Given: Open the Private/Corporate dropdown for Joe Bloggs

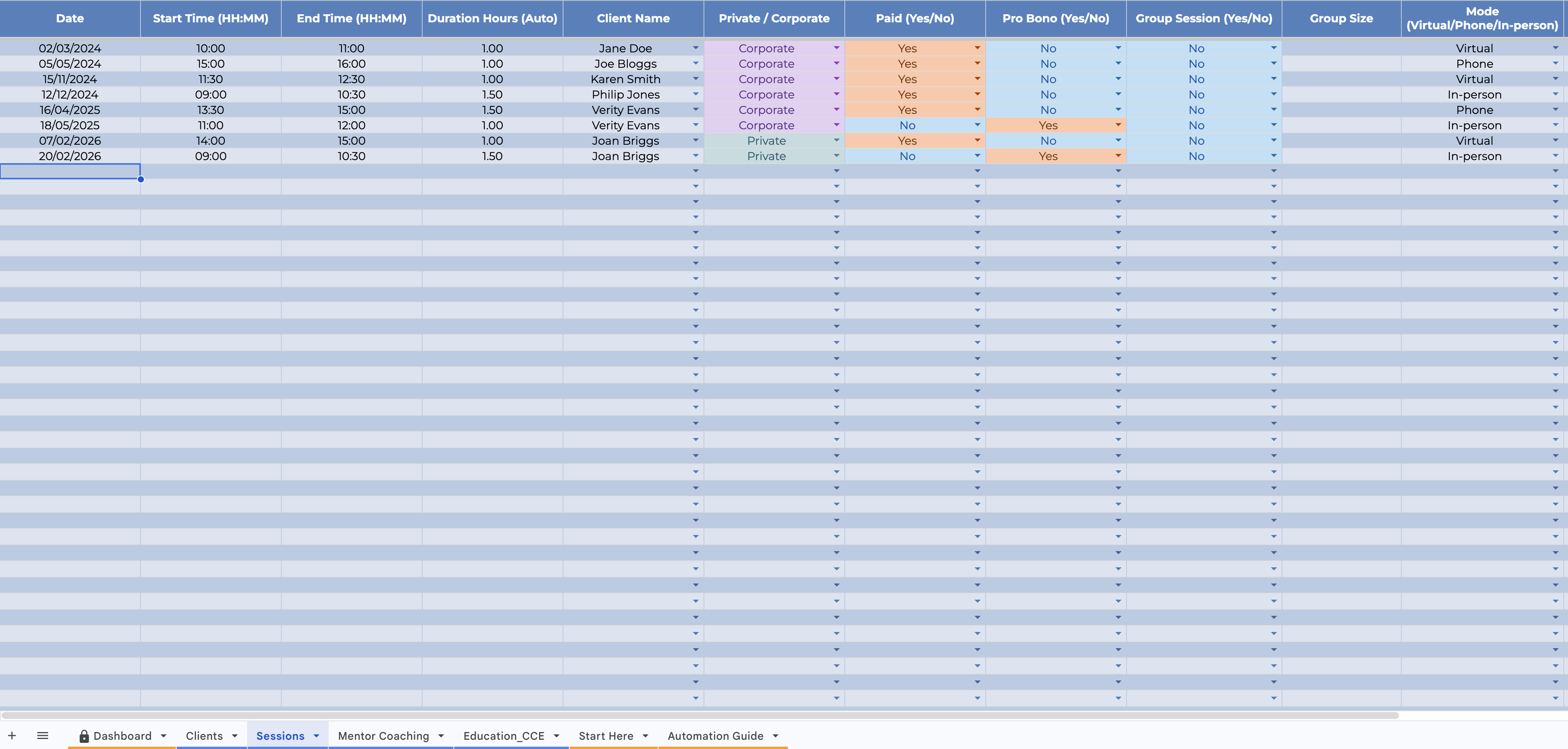Looking at the screenshot, I should [837, 64].
